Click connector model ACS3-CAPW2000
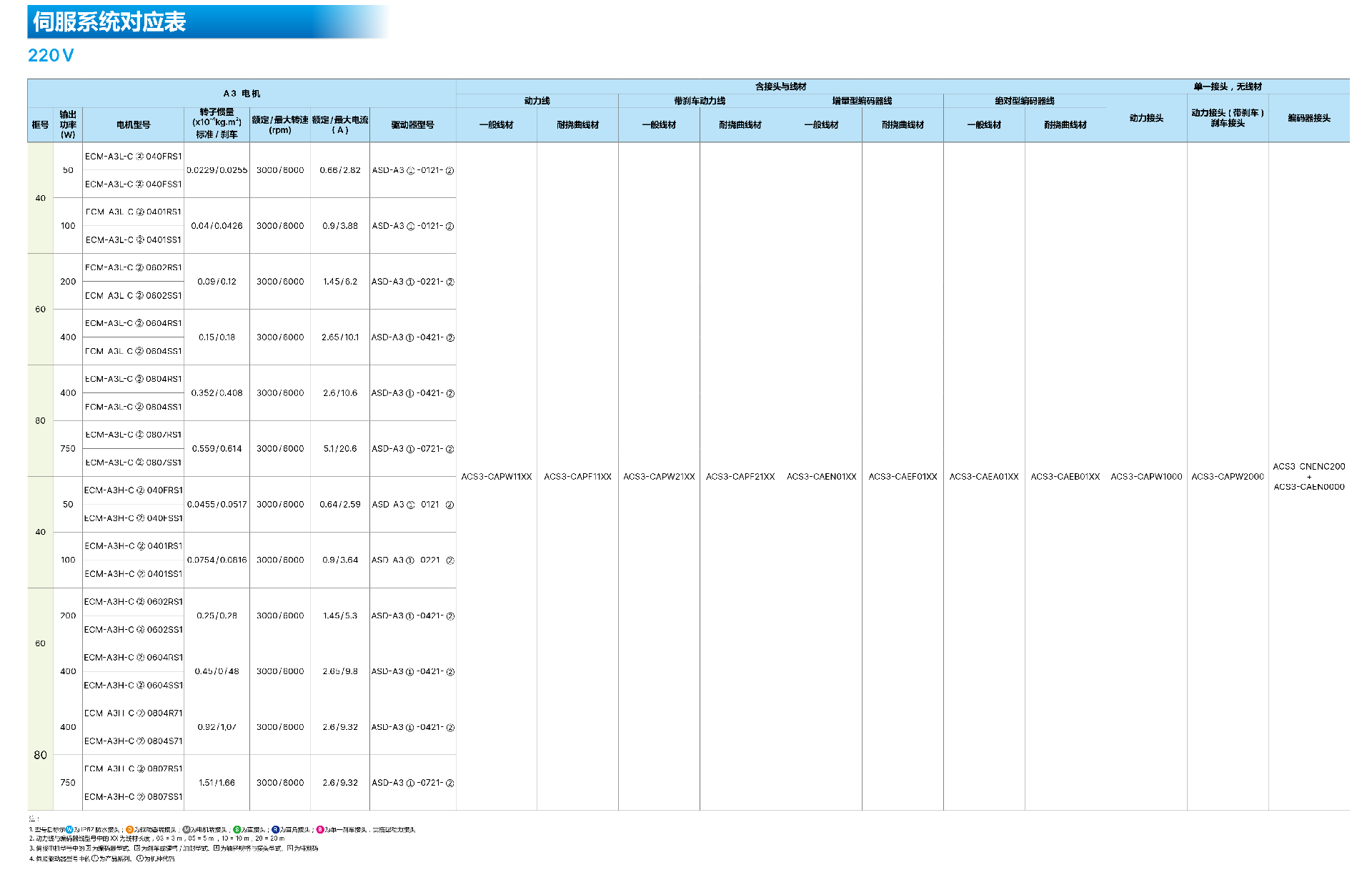 pyautogui.click(x=1227, y=477)
